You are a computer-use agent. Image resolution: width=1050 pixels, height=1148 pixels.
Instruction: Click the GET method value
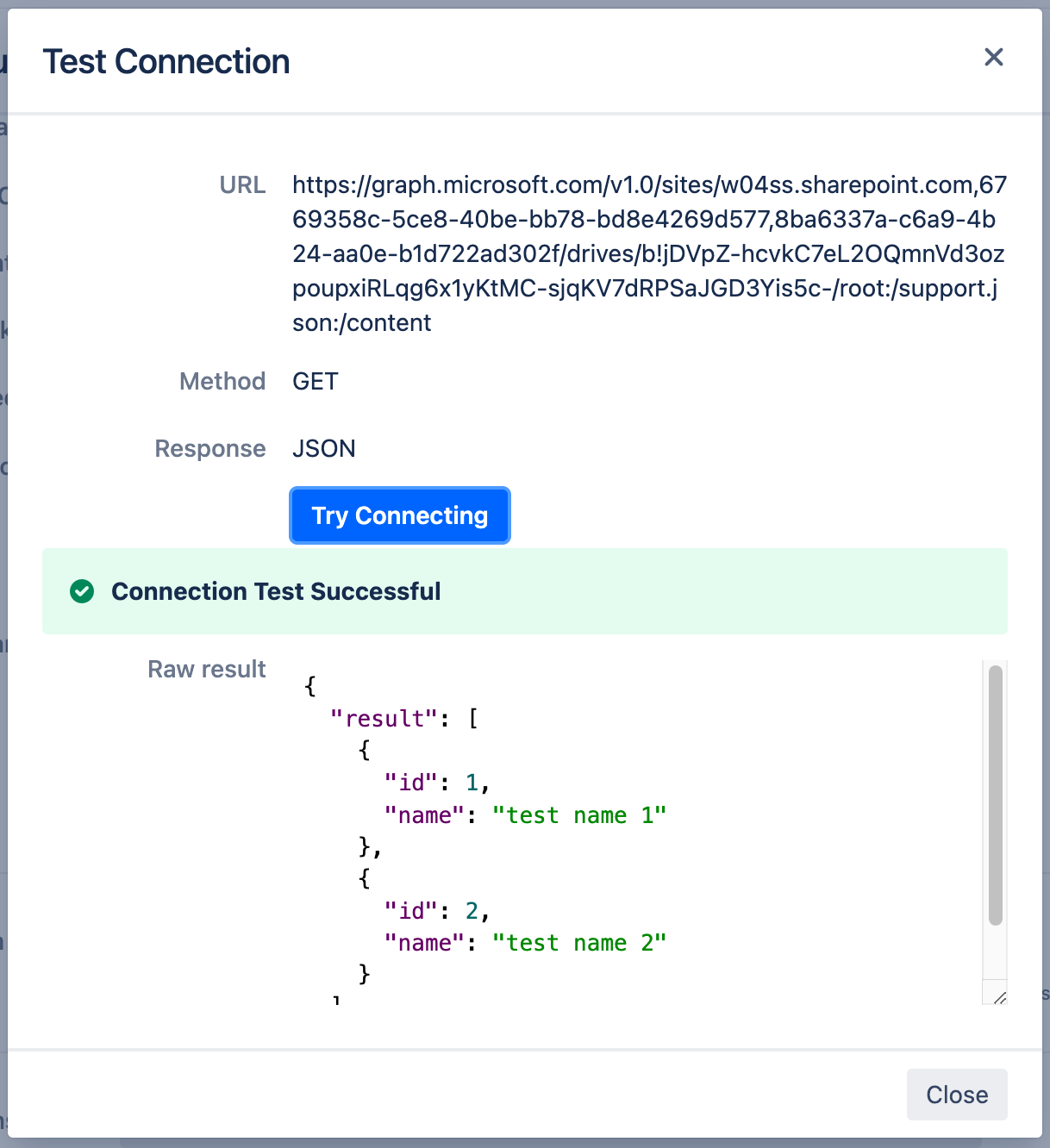pos(316,381)
